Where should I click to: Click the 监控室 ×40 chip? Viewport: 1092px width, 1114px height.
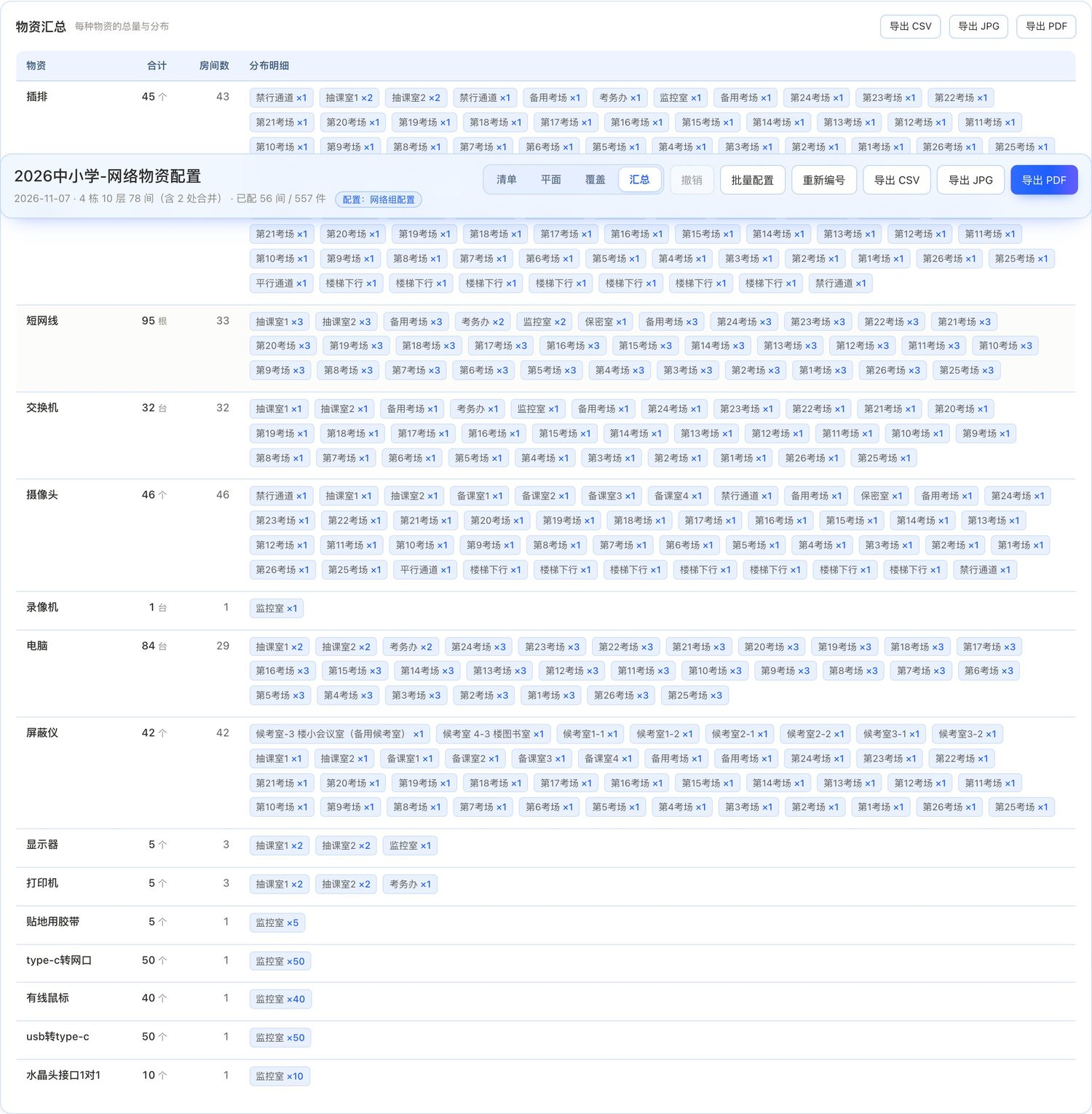pos(280,999)
